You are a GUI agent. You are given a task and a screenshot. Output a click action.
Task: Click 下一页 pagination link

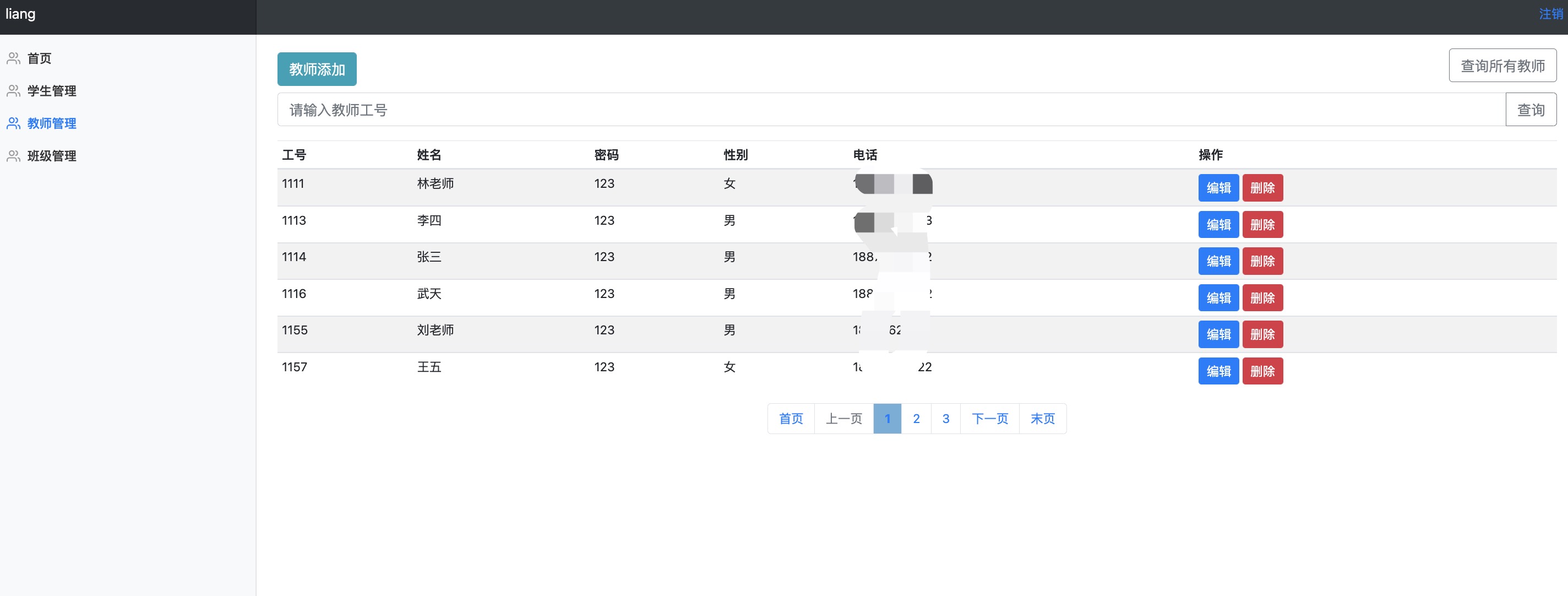[990, 419]
